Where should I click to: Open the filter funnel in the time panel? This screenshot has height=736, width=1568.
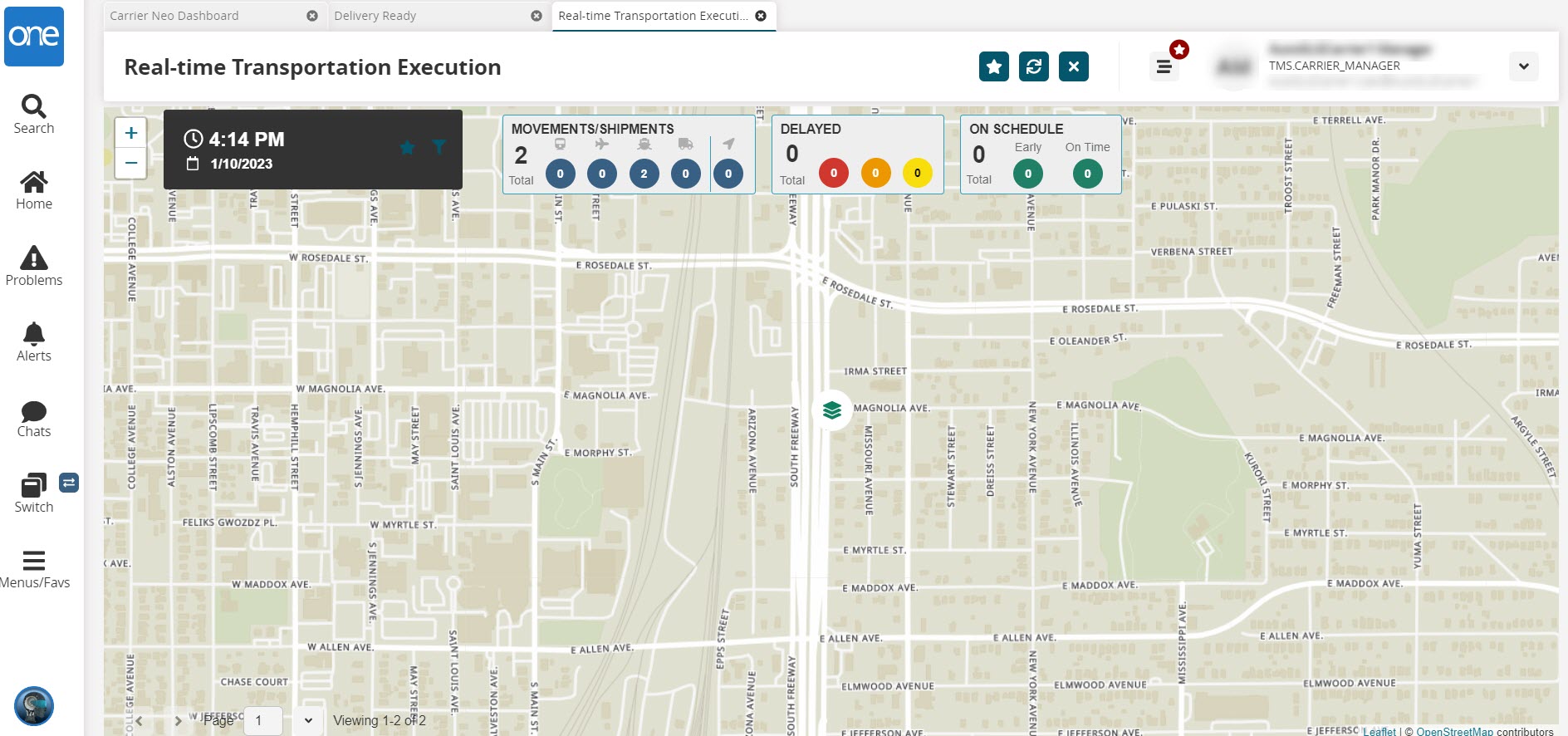pos(439,147)
